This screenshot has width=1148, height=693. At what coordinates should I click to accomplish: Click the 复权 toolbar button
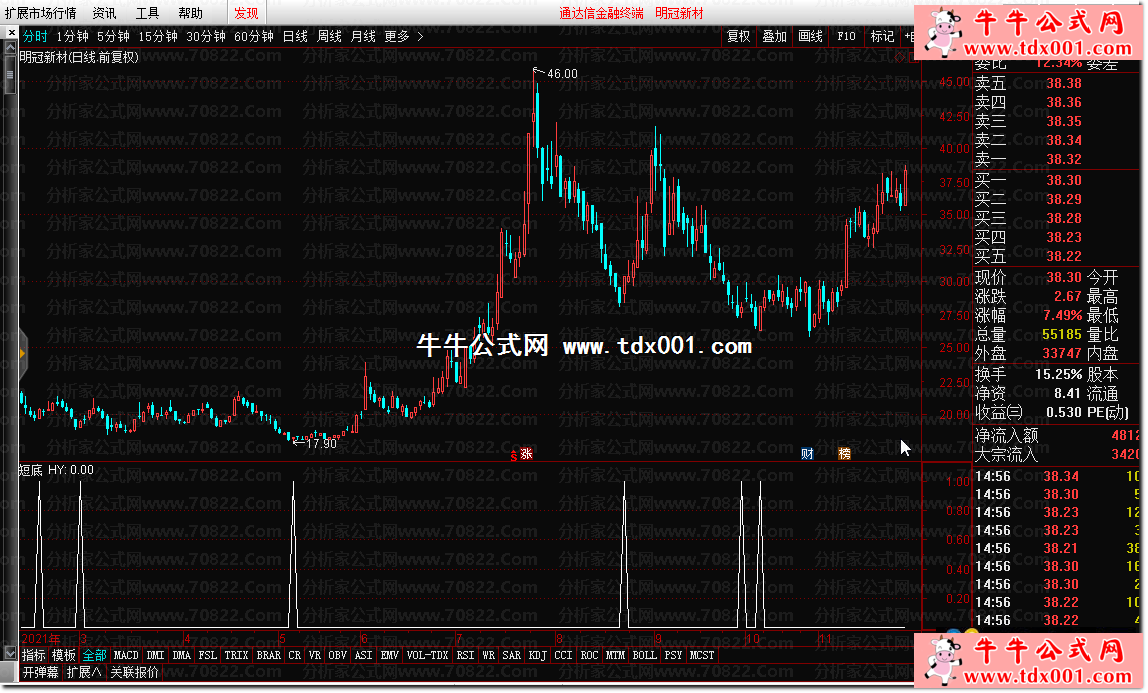pos(738,36)
